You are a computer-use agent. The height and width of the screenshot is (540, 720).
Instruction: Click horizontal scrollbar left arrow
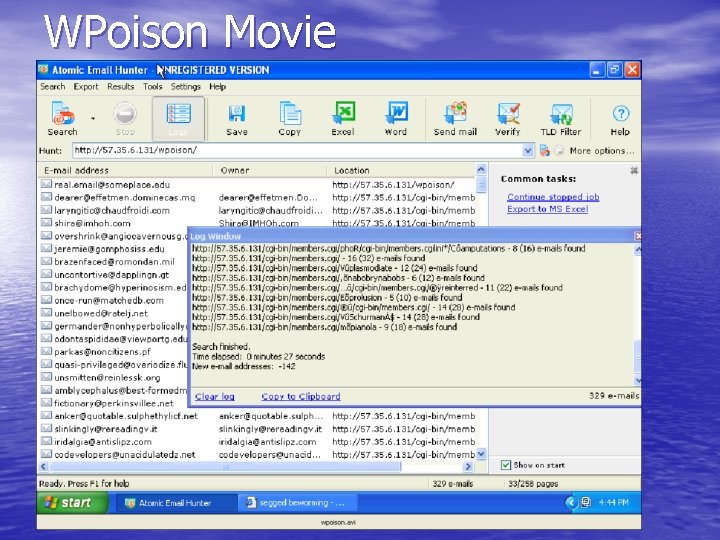44,467
